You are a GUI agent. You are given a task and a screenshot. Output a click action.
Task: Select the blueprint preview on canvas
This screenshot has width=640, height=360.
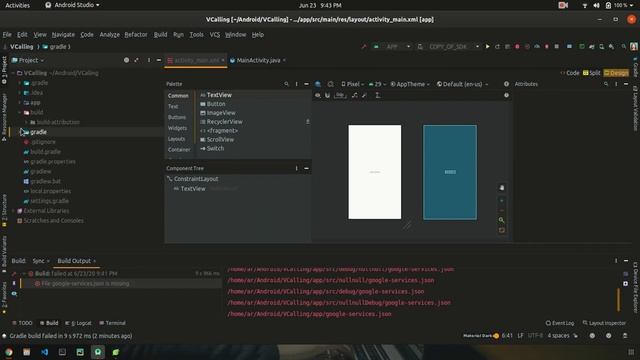(450, 172)
